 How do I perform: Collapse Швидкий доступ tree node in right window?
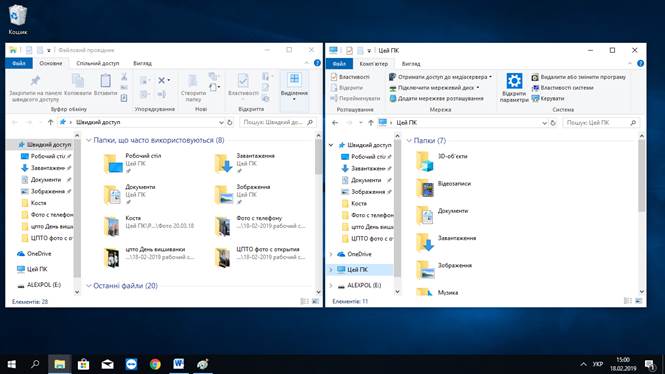click(331, 145)
